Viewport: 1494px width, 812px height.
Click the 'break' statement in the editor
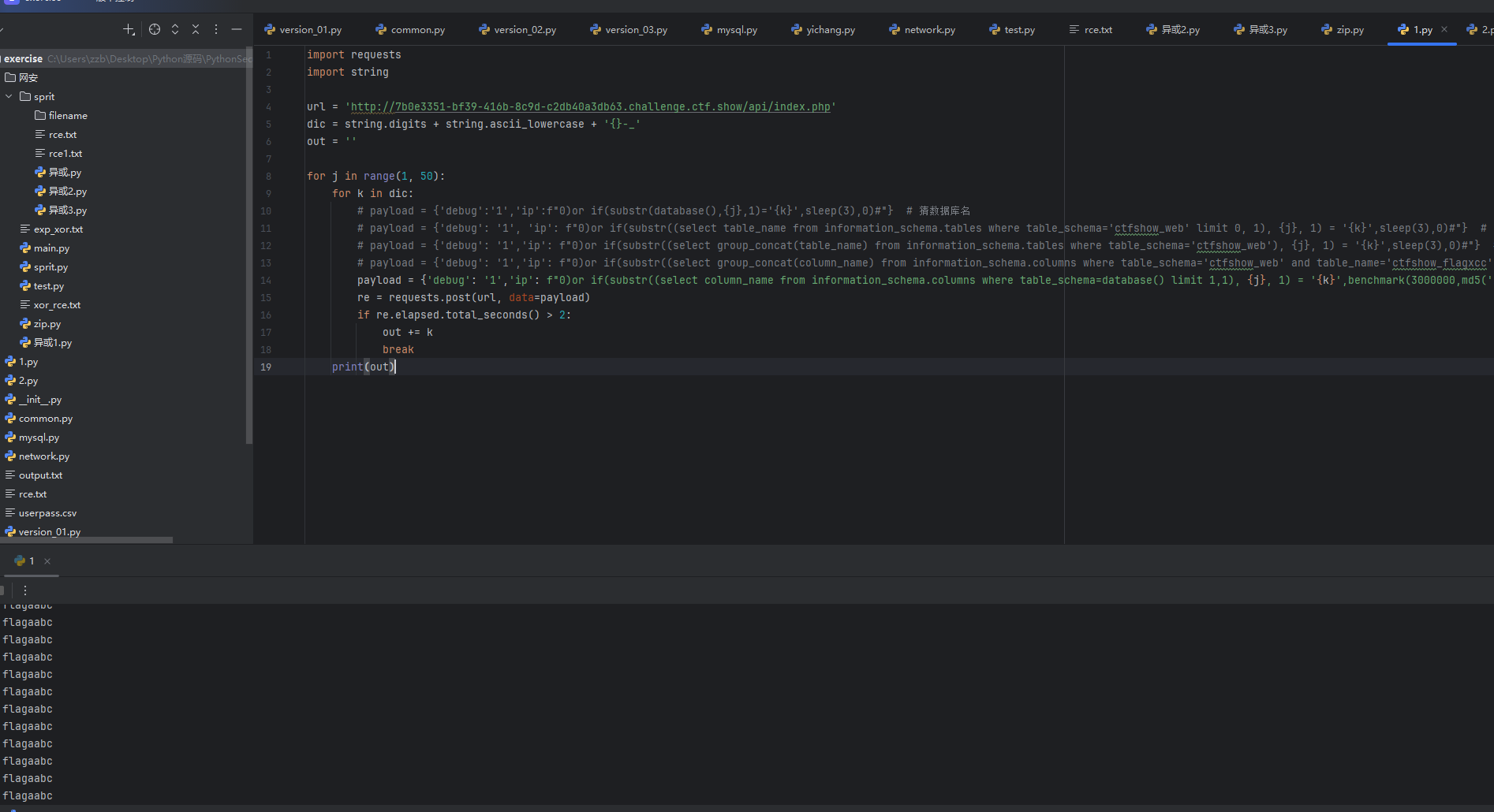click(x=398, y=349)
